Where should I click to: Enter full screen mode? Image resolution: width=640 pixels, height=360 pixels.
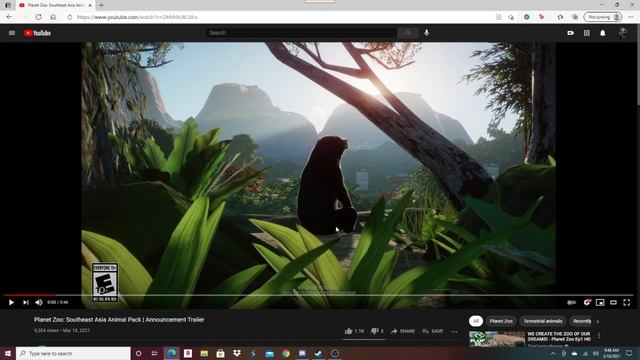(627, 302)
